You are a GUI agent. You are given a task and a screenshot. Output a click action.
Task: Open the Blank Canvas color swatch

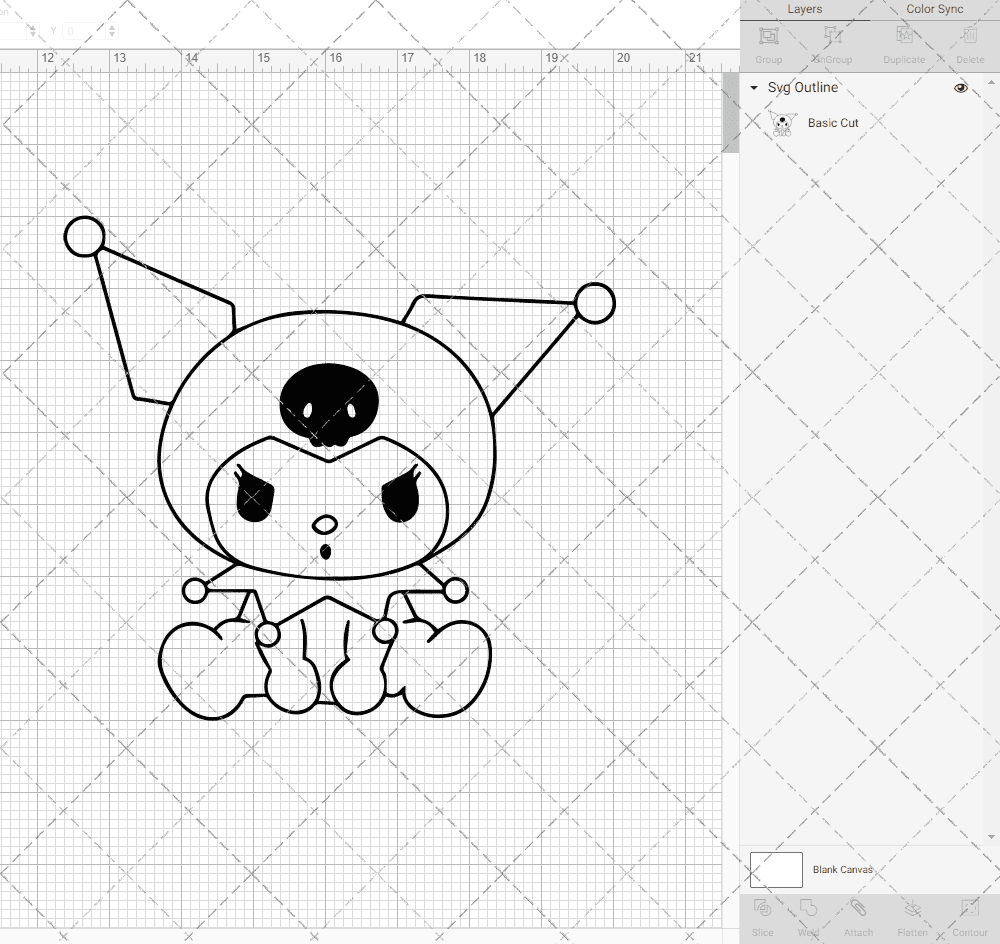click(x=776, y=869)
